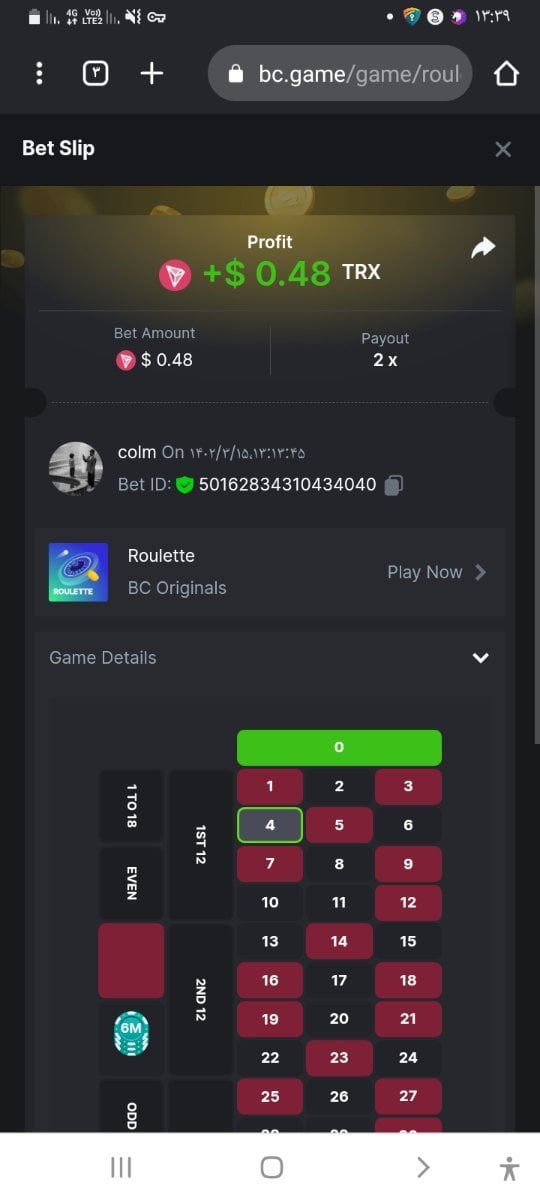The height and width of the screenshot is (1200, 540).
Task: Select the green 0 cell
Action: (x=339, y=748)
